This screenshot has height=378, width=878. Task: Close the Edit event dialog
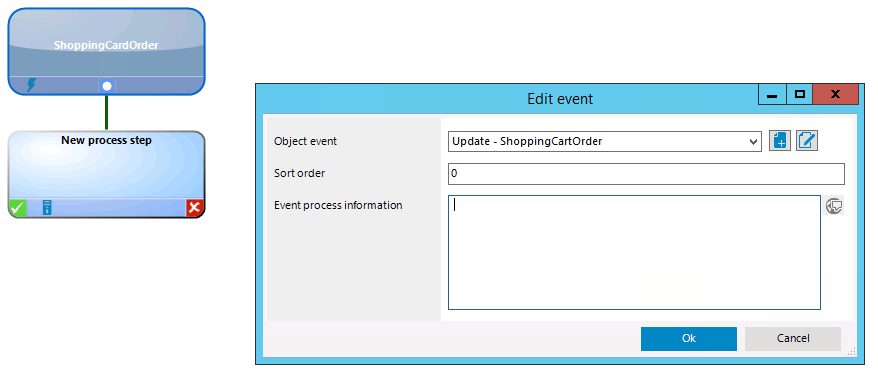tap(835, 95)
